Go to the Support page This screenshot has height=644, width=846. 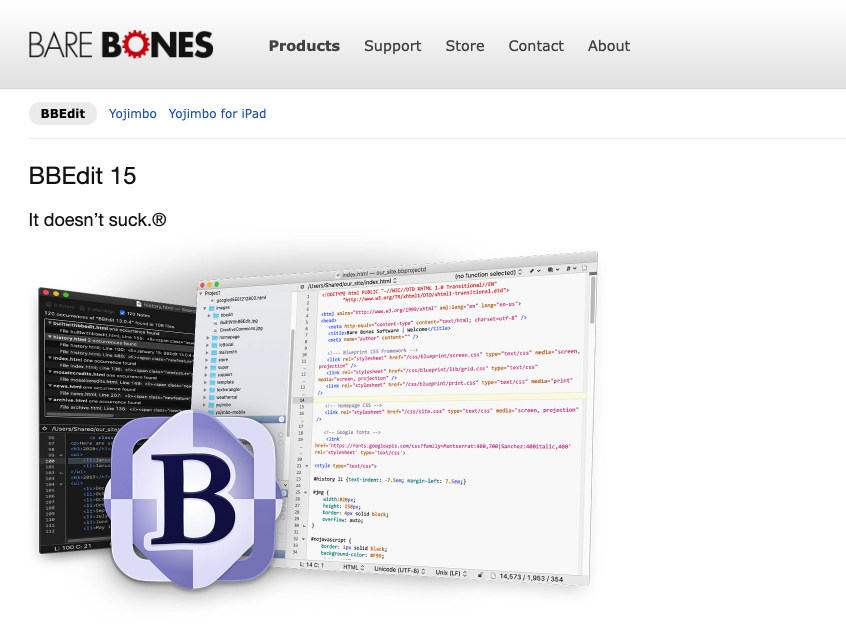point(392,46)
